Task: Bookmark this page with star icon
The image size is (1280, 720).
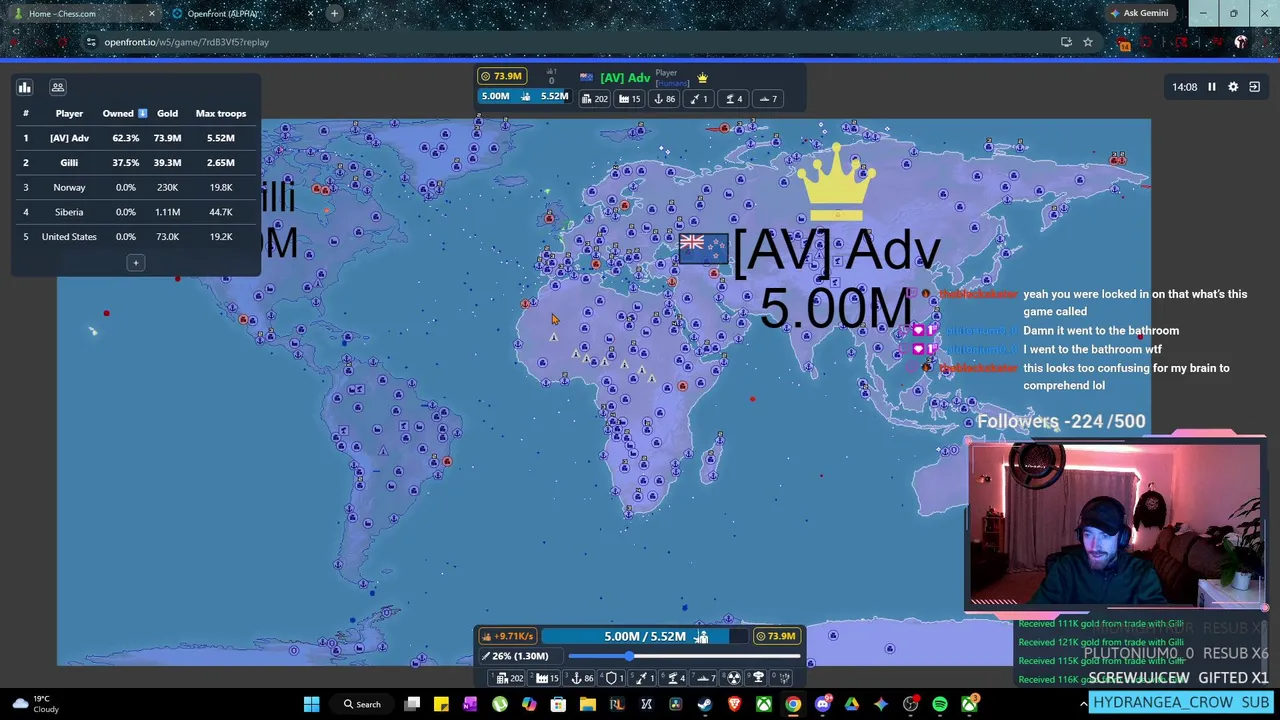Action: [x=1087, y=42]
